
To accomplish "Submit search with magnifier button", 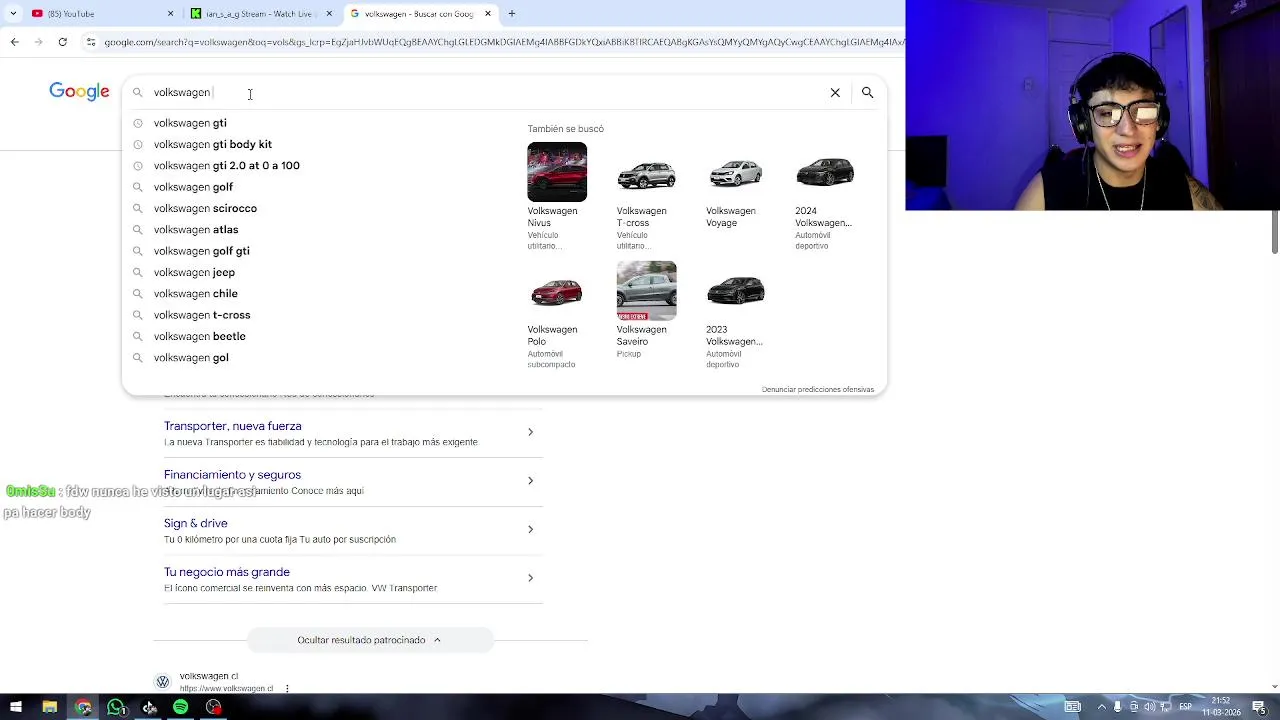I will [867, 92].
